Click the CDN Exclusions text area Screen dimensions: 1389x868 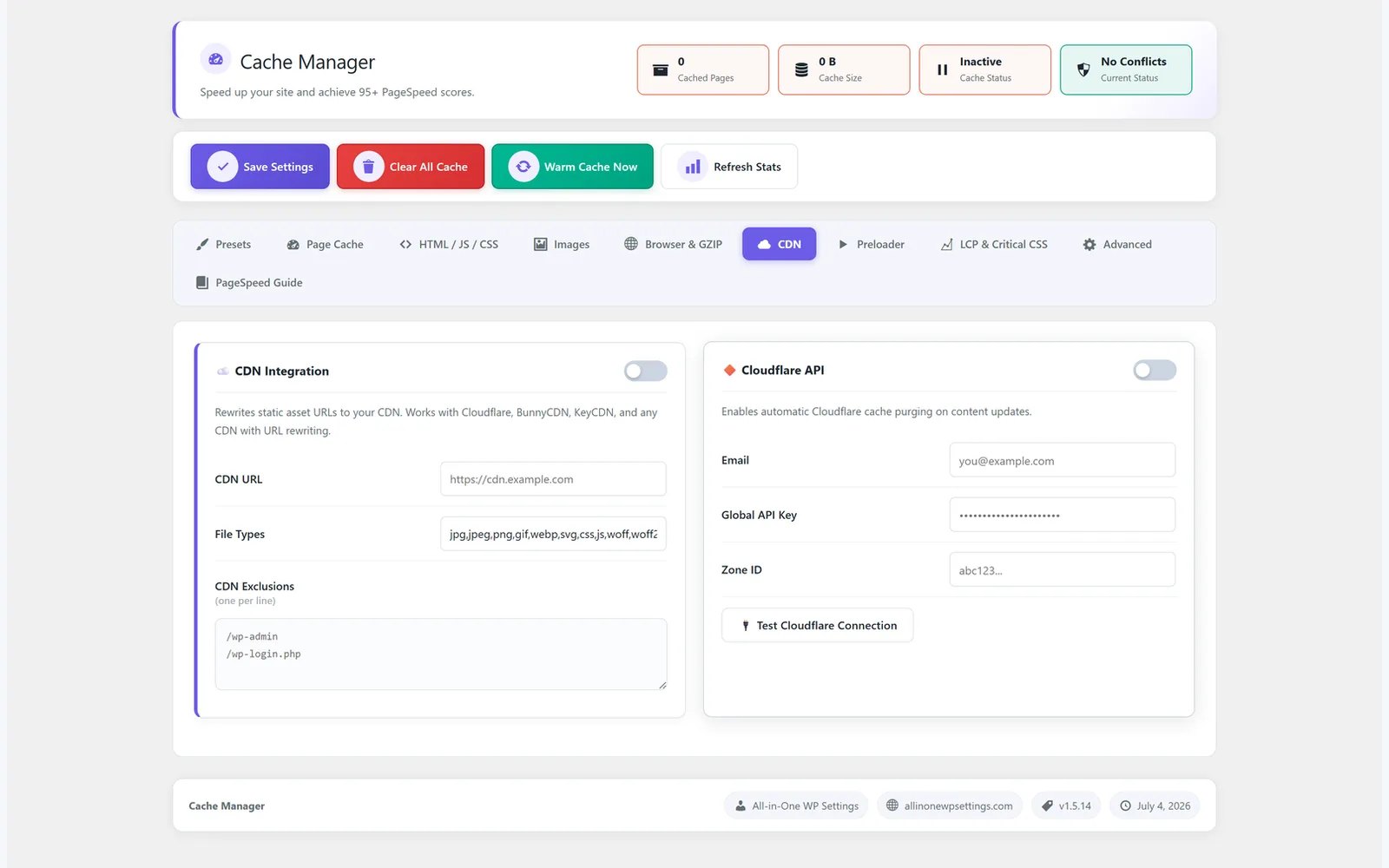tap(441, 654)
